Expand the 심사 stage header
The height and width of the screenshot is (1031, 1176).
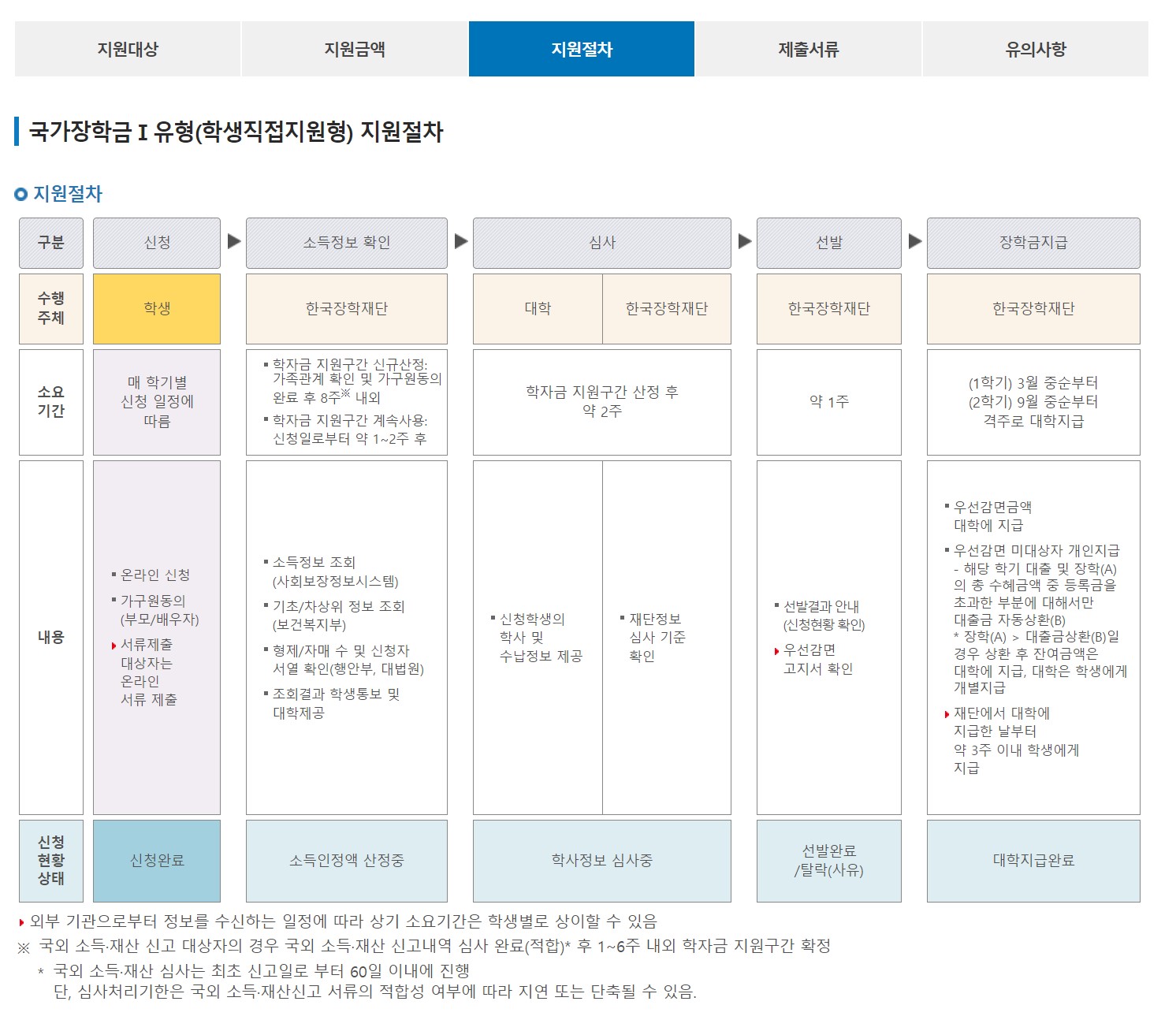603,243
